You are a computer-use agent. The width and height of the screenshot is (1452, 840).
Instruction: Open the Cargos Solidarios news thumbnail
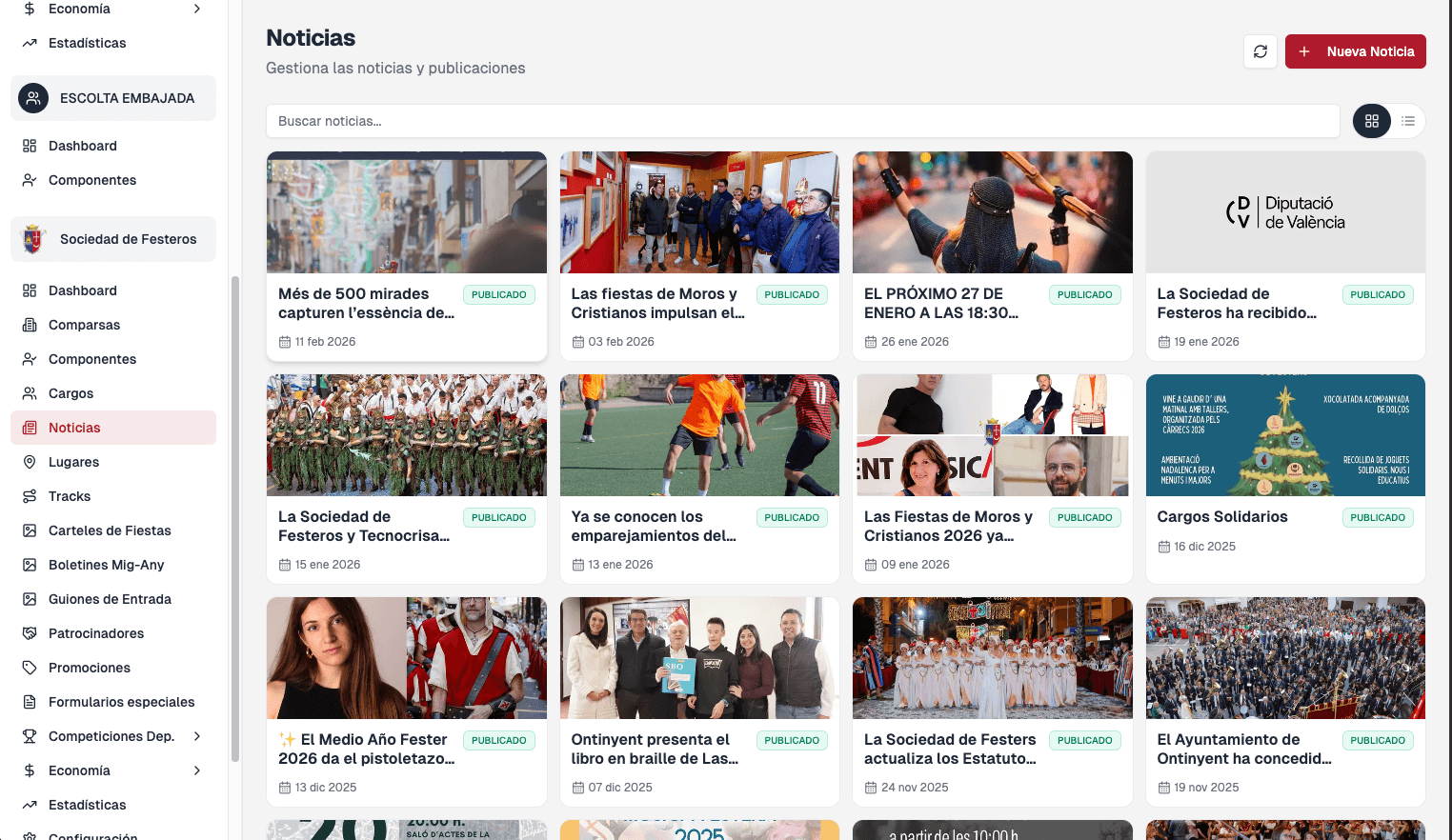click(x=1284, y=435)
